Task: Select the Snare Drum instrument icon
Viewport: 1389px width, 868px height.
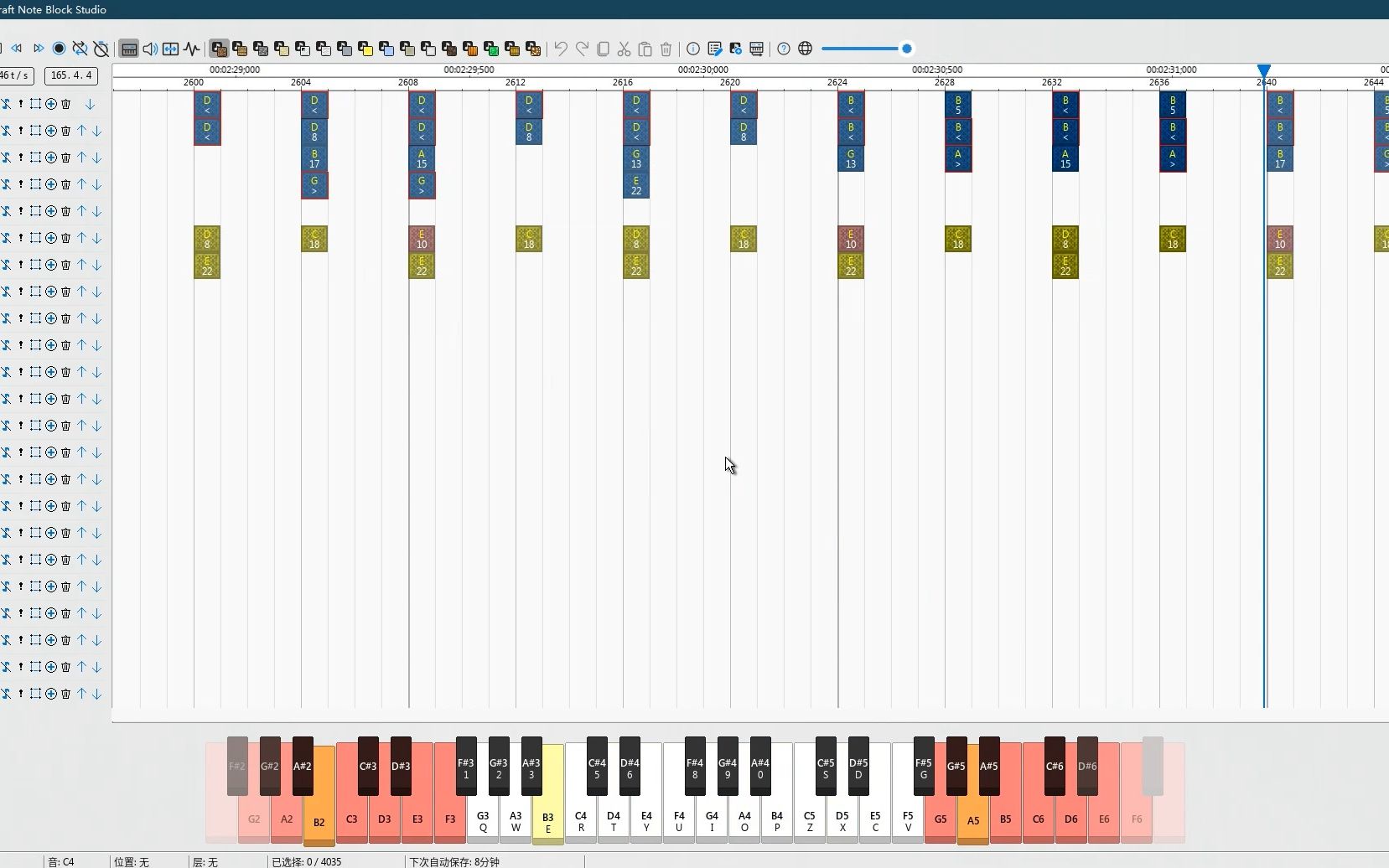Action: pos(282,49)
